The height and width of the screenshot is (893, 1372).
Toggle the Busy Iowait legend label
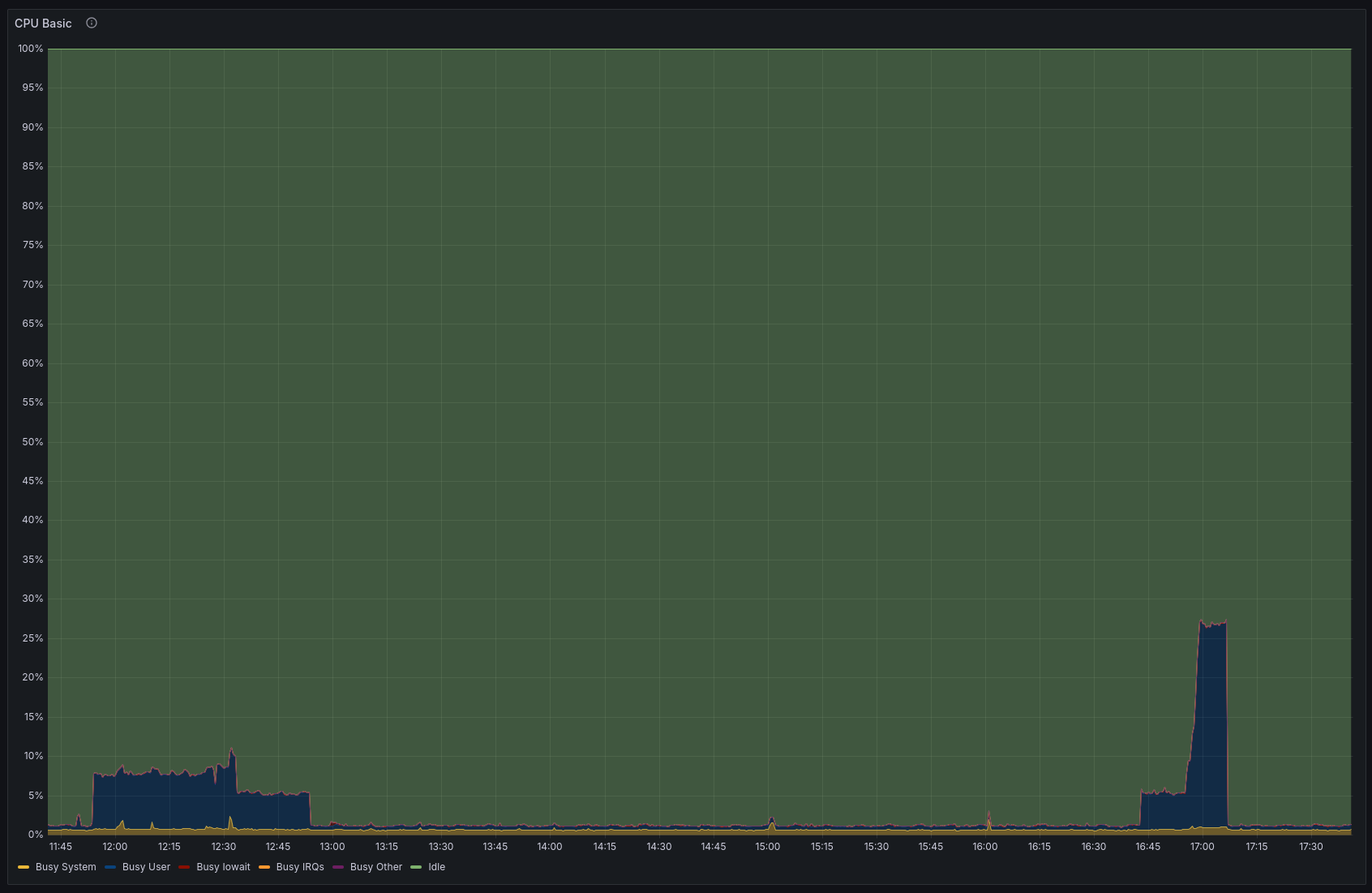point(223,867)
